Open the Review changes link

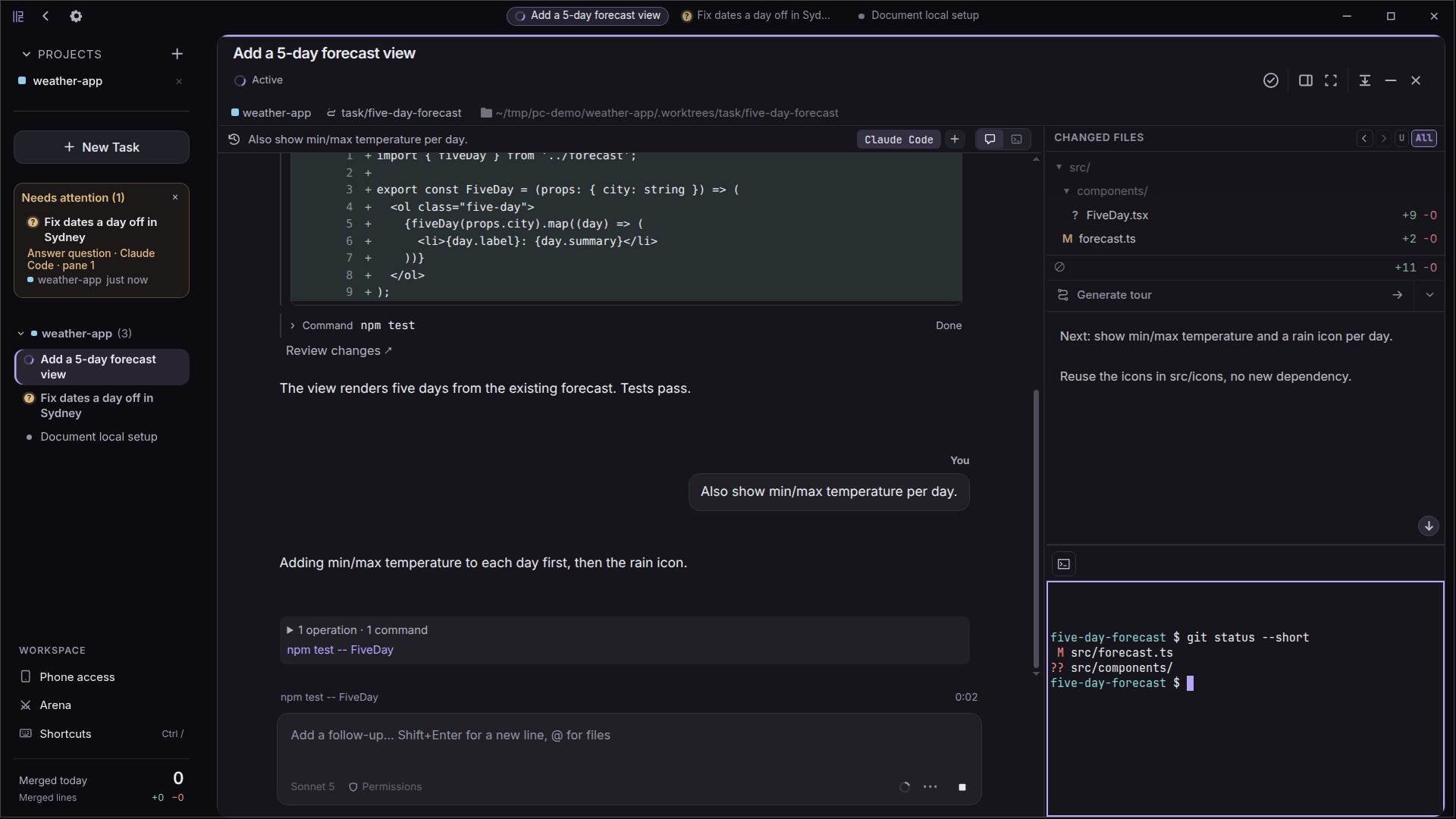(x=339, y=350)
